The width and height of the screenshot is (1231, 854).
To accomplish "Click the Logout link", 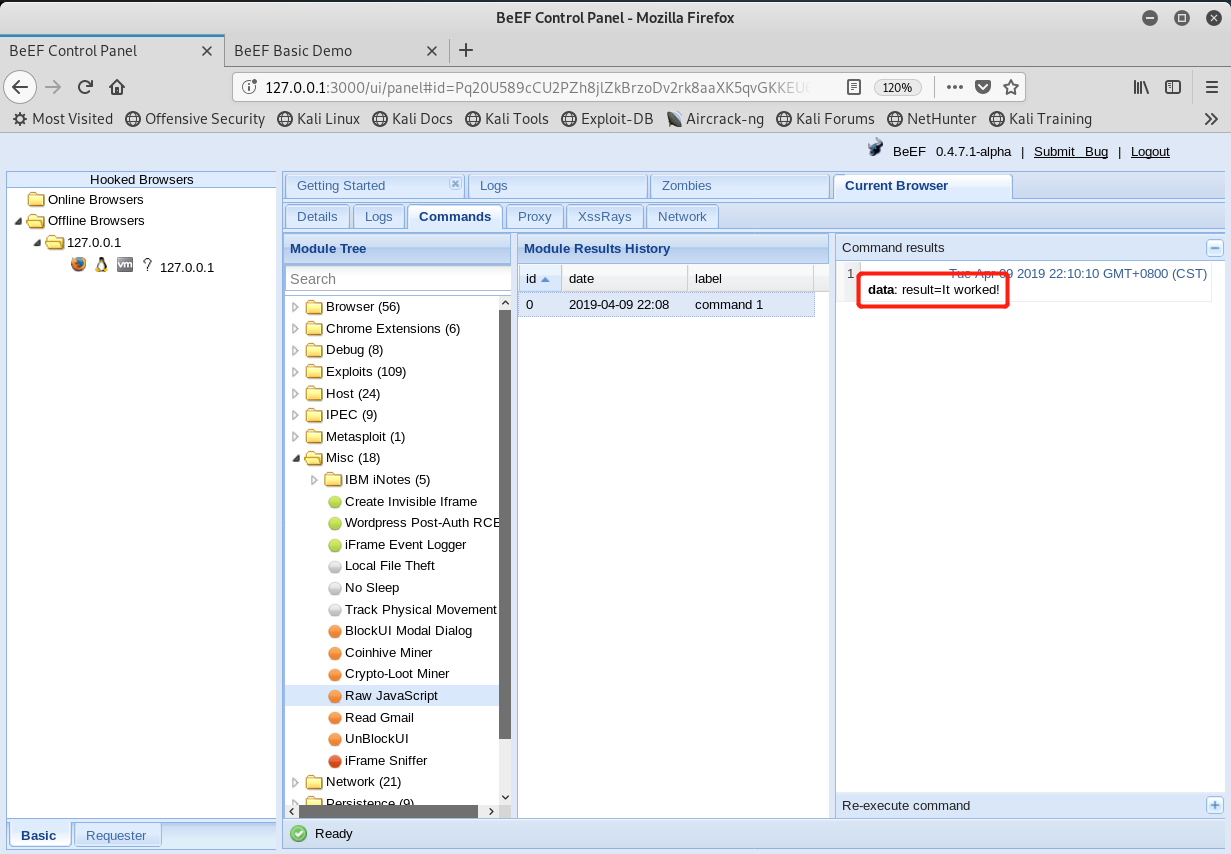I will [1150, 152].
